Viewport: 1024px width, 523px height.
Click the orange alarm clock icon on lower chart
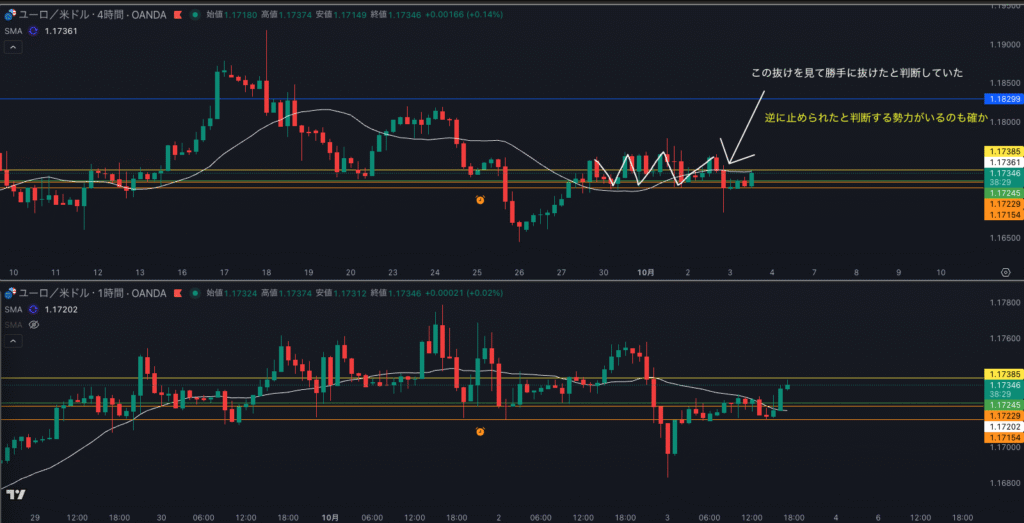coord(480,431)
